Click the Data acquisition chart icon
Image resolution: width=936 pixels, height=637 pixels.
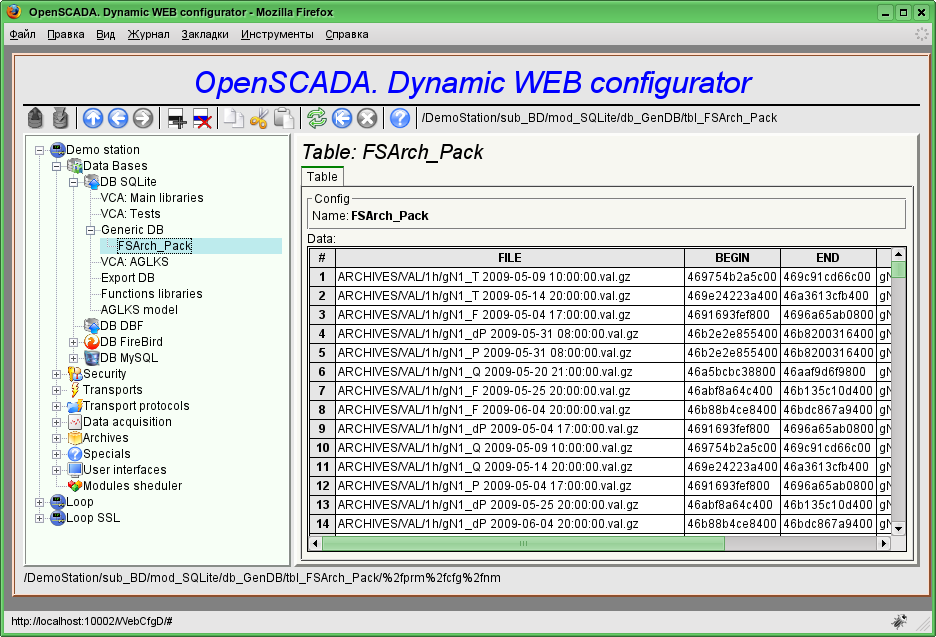pyautogui.click(x=75, y=421)
